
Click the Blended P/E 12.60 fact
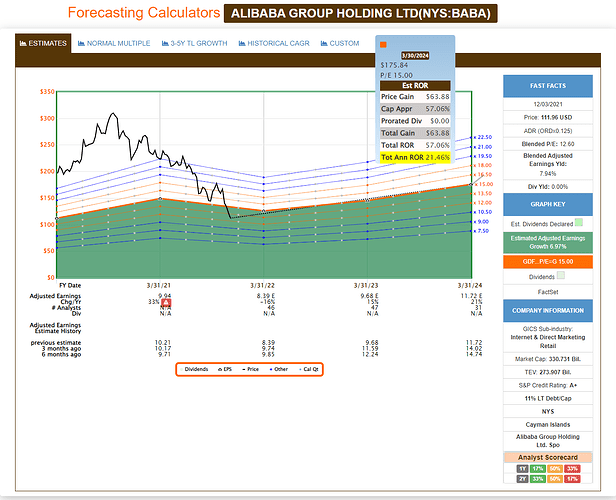pos(548,144)
